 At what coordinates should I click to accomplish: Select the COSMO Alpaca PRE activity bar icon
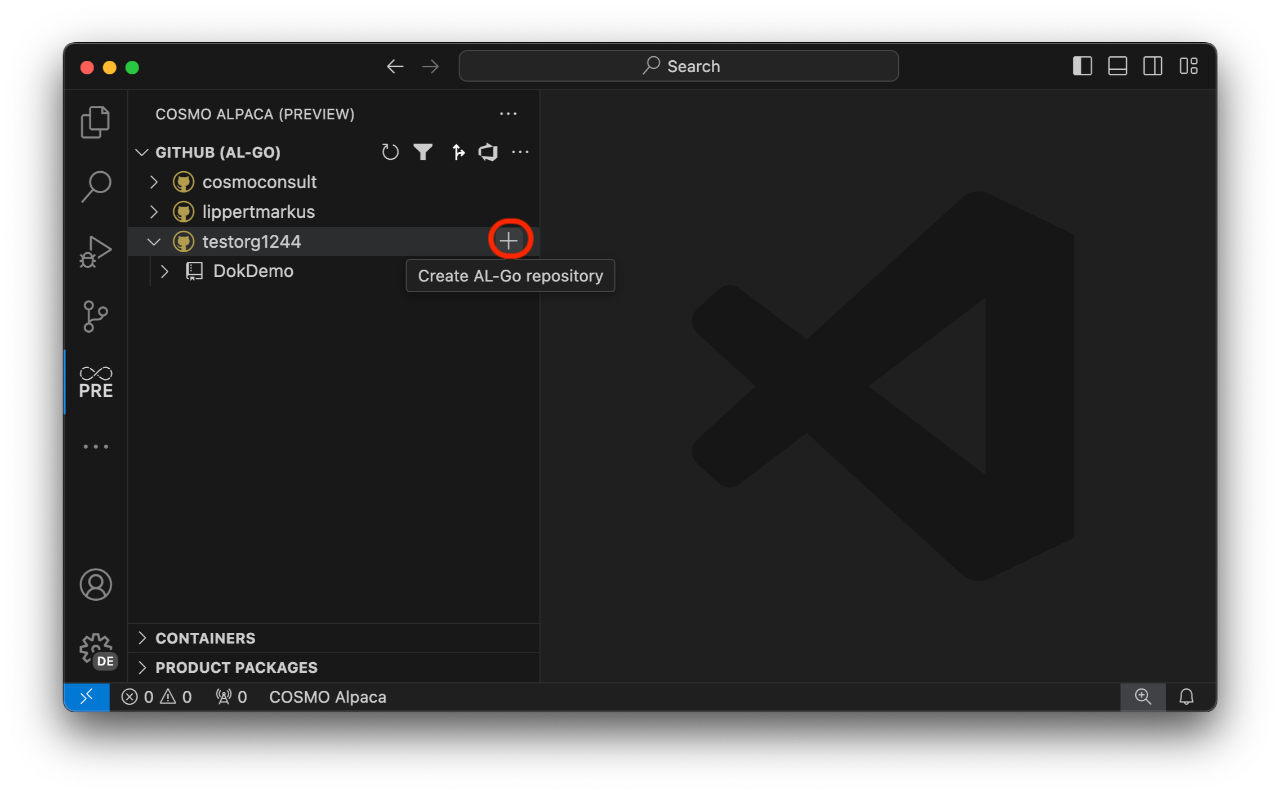[x=95, y=381]
